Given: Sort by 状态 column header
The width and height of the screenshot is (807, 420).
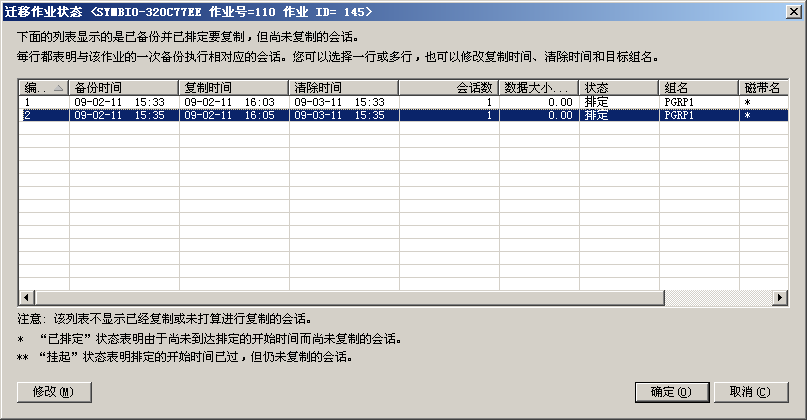Looking at the screenshot, I should pos(619,88).
